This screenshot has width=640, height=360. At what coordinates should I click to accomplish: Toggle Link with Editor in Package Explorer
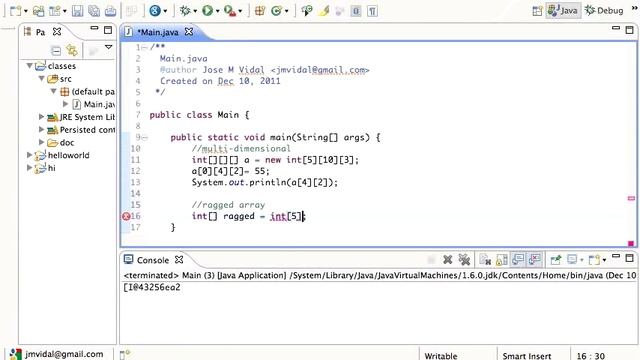72,50
